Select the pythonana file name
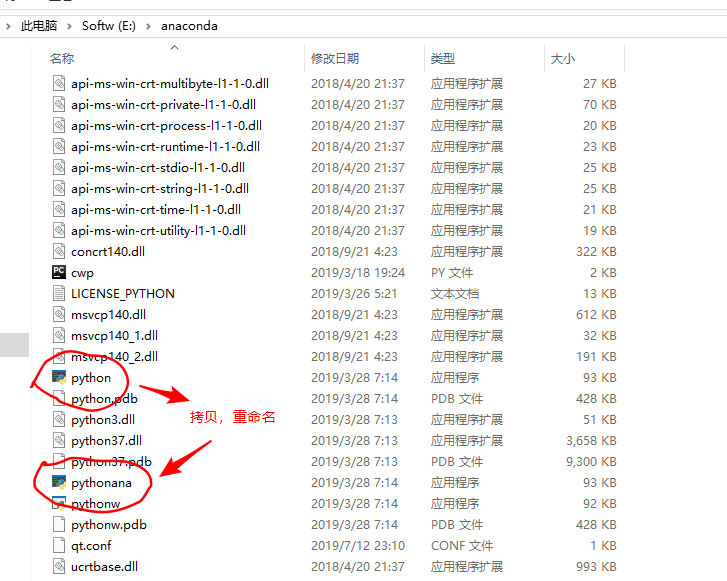The width and height of the screenshot is (727, 581). point(102,483)
